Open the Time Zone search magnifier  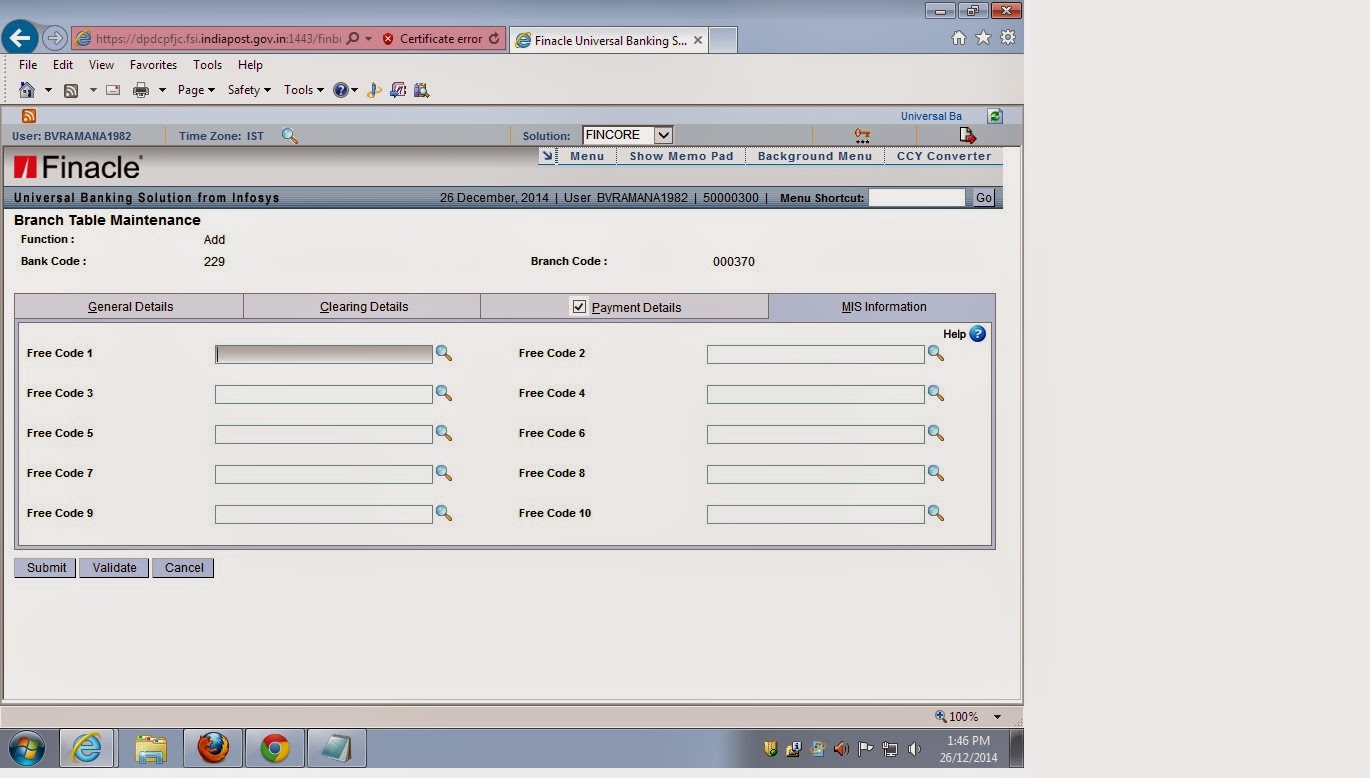[x=290, y=135]
